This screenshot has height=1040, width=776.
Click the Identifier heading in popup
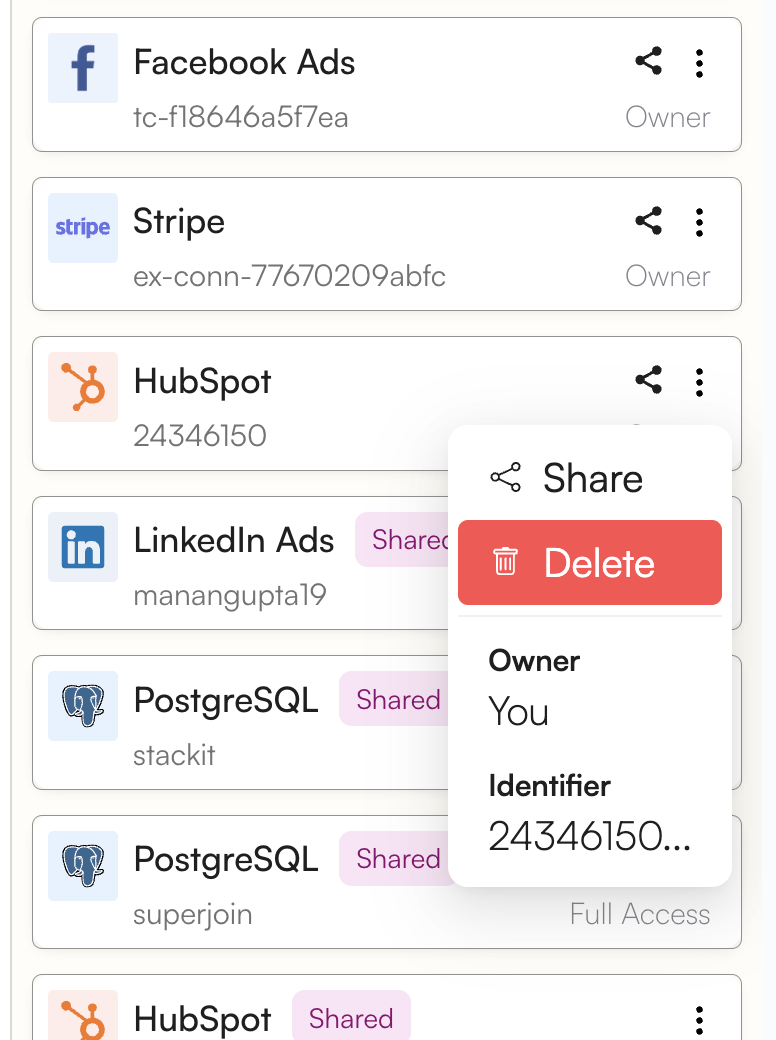click(x=549, y=786)
